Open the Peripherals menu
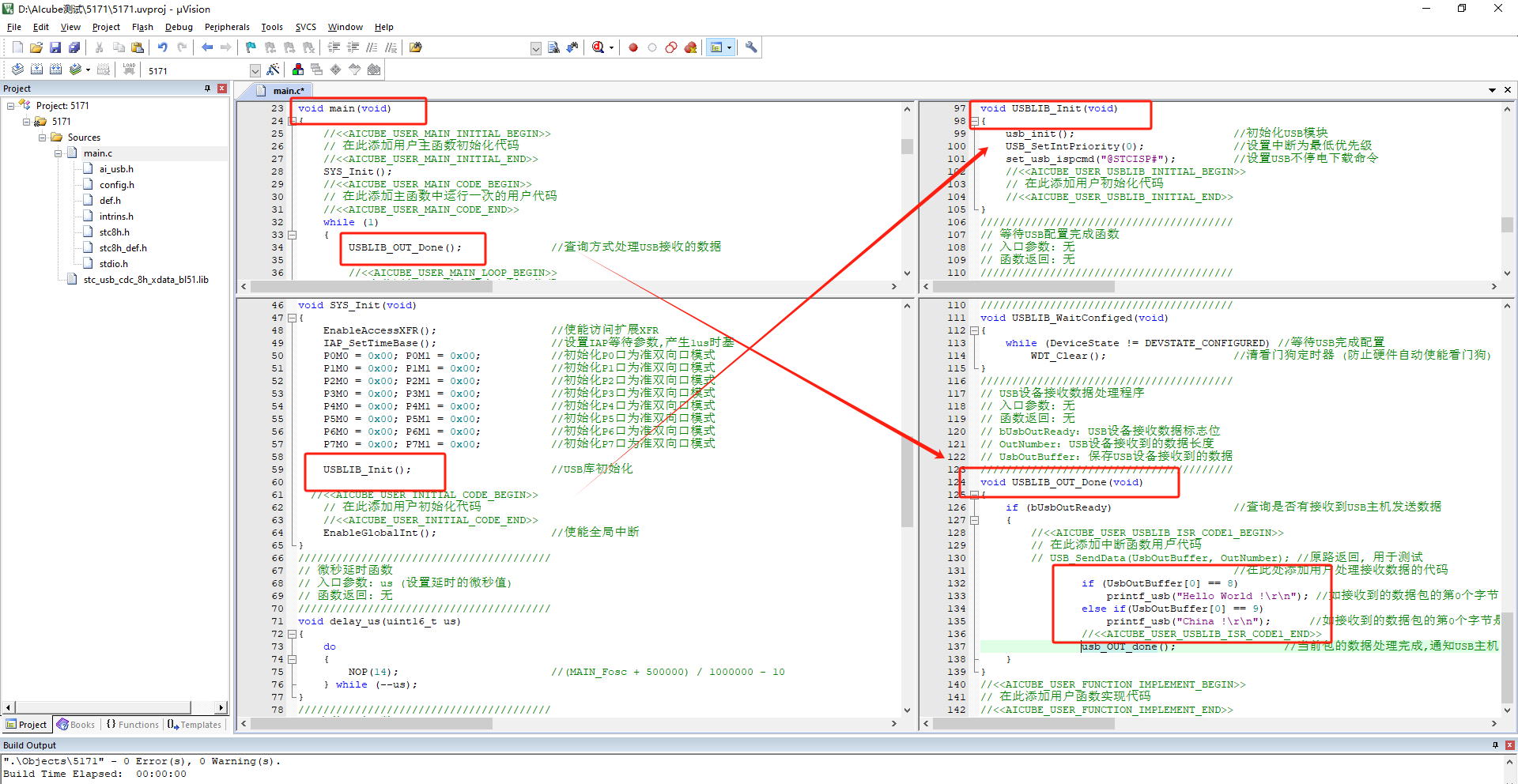The width and height of the screenshot is (1518, 784). tap(227, 27)
